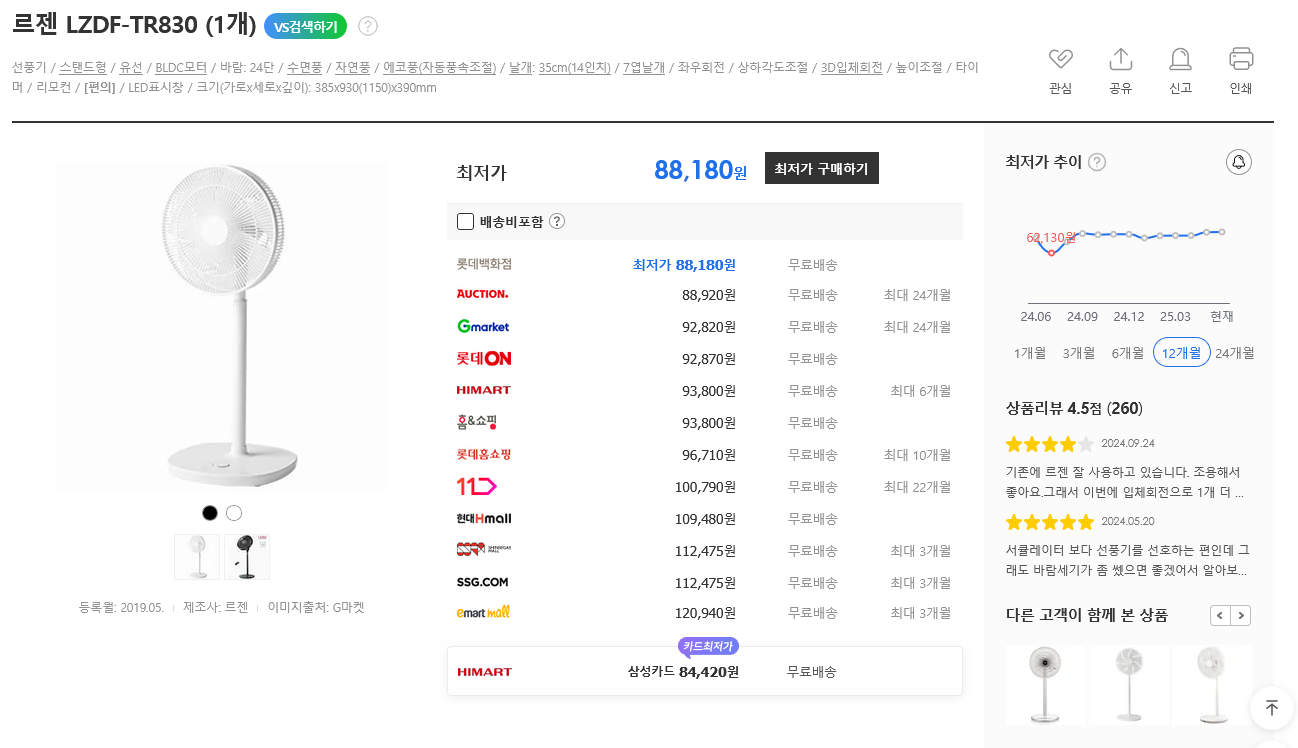Click the 최저가 구매하기 button
Image resolution: width=1298 pixels, height=748 pixels.
coord(821,168)
